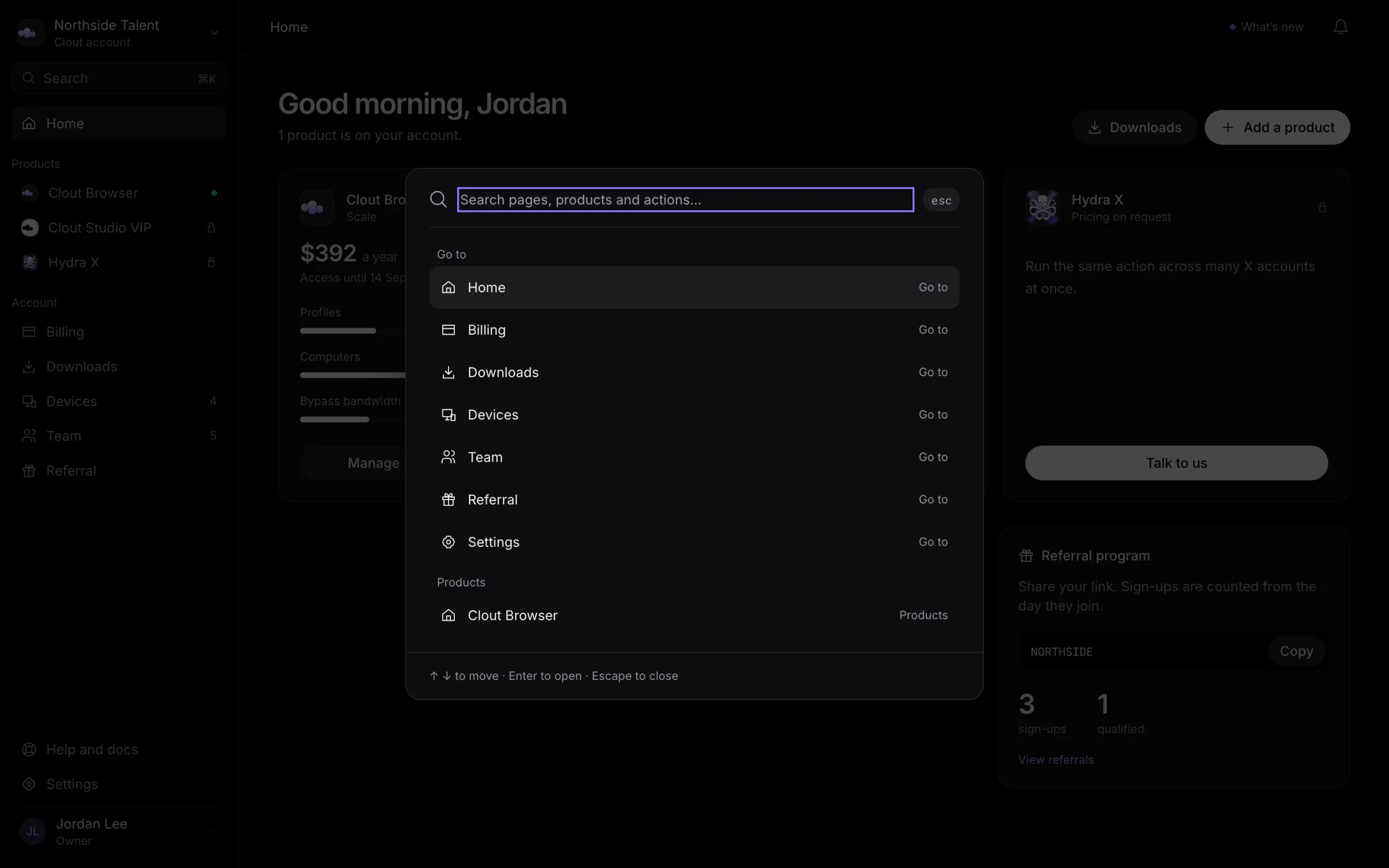Select the Team entry in the palette

coord(694,457)
